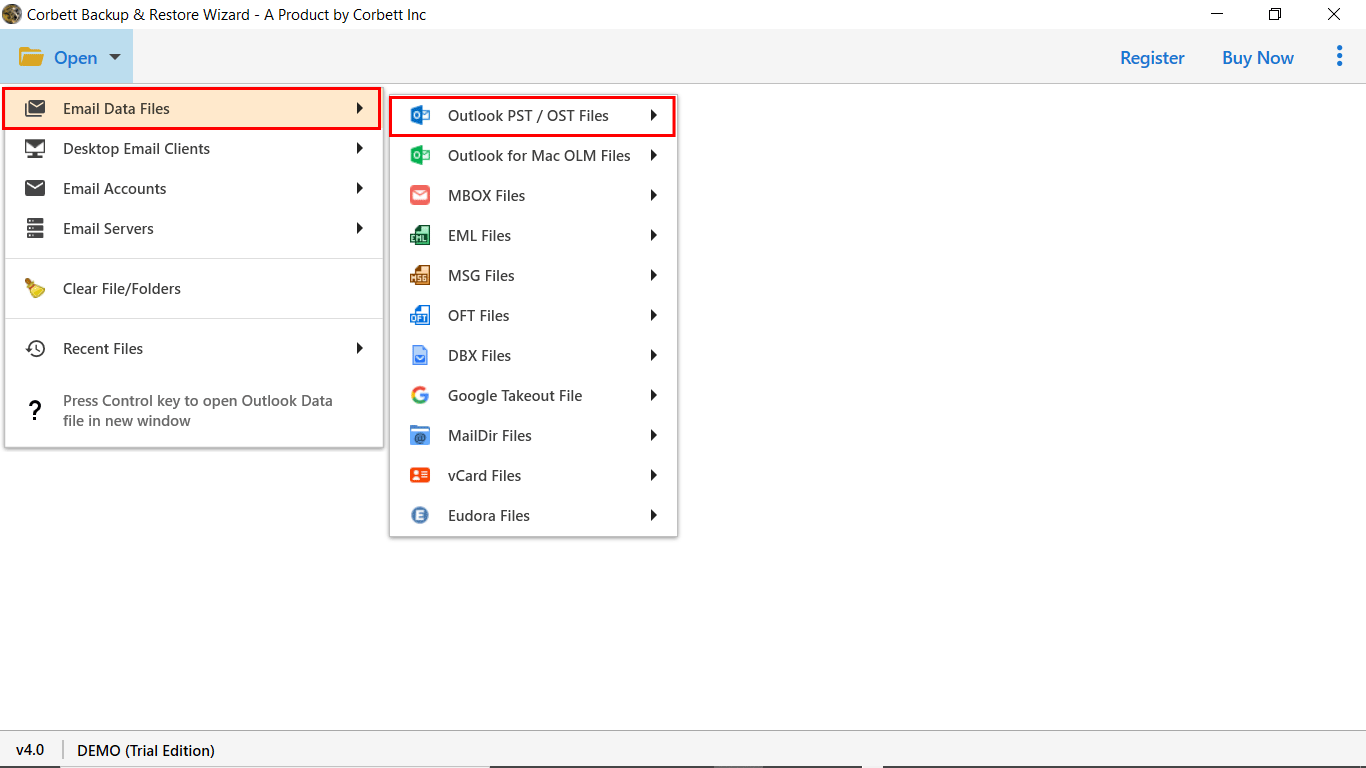This screenshot has height=768, width=1366.
Task: Click the Open button label
Action: (x=76, y=58)
